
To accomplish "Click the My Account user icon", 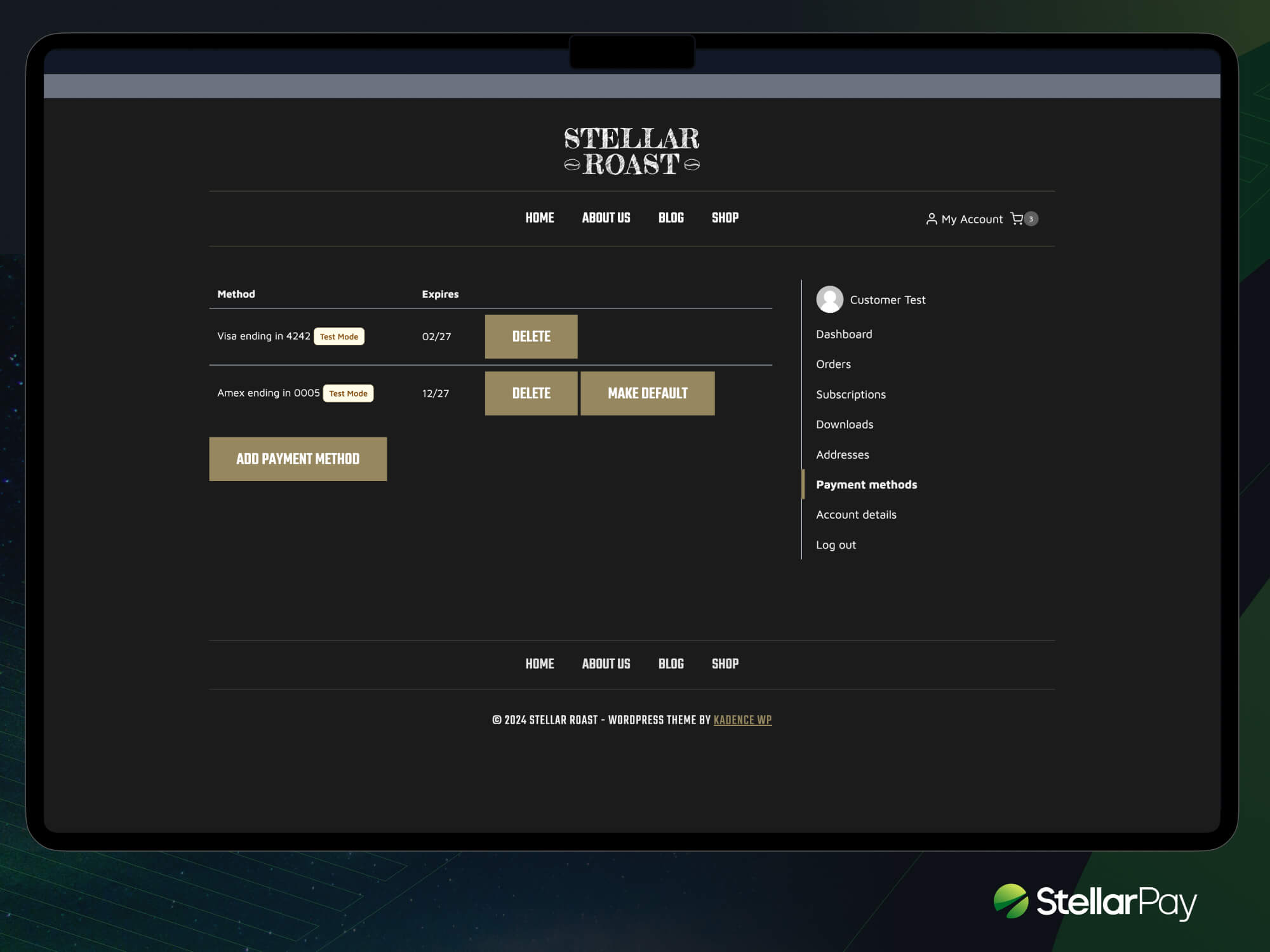I will tap(931, 219).
